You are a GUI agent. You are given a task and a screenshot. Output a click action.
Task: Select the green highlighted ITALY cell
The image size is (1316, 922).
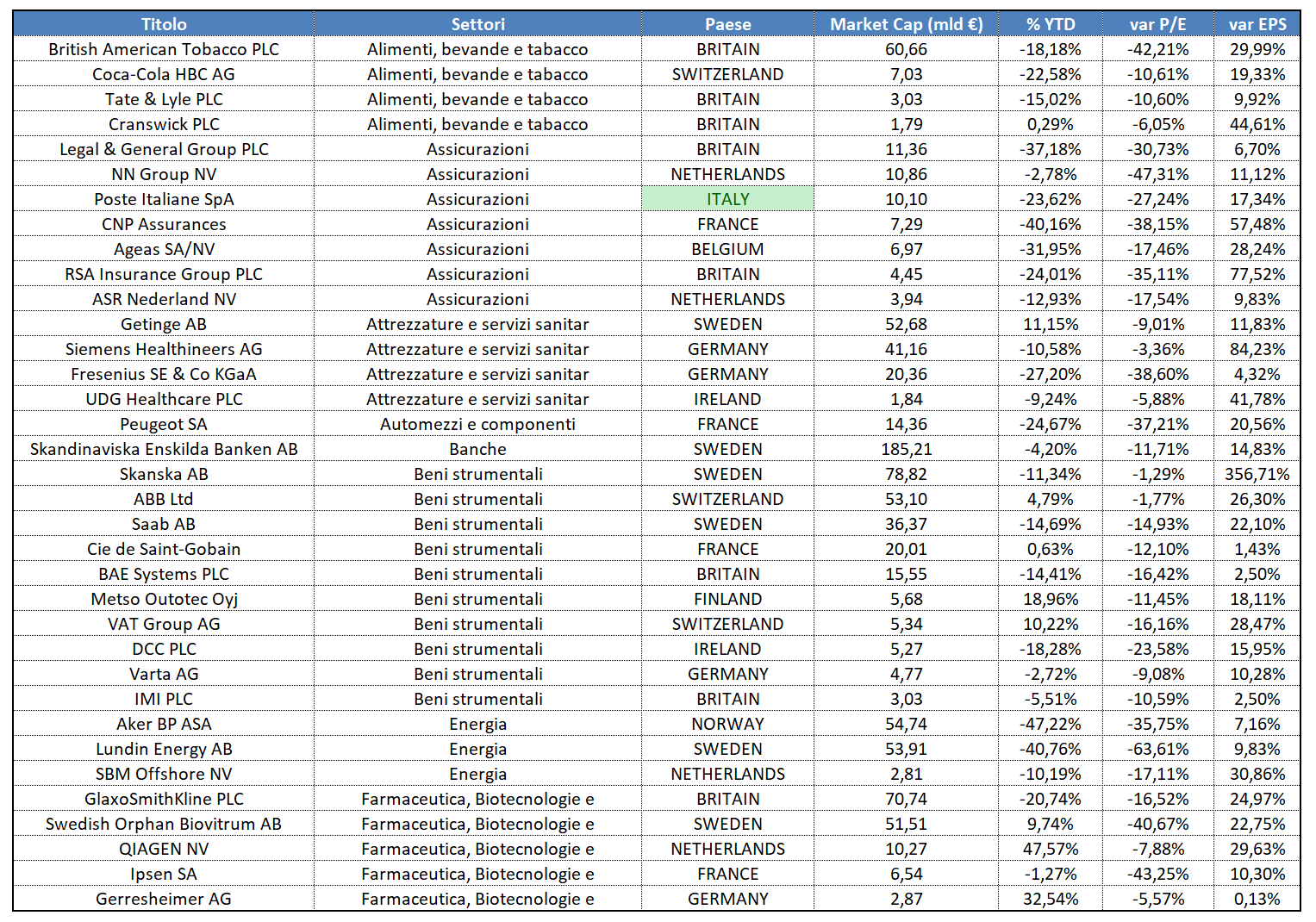pos(727,199)
